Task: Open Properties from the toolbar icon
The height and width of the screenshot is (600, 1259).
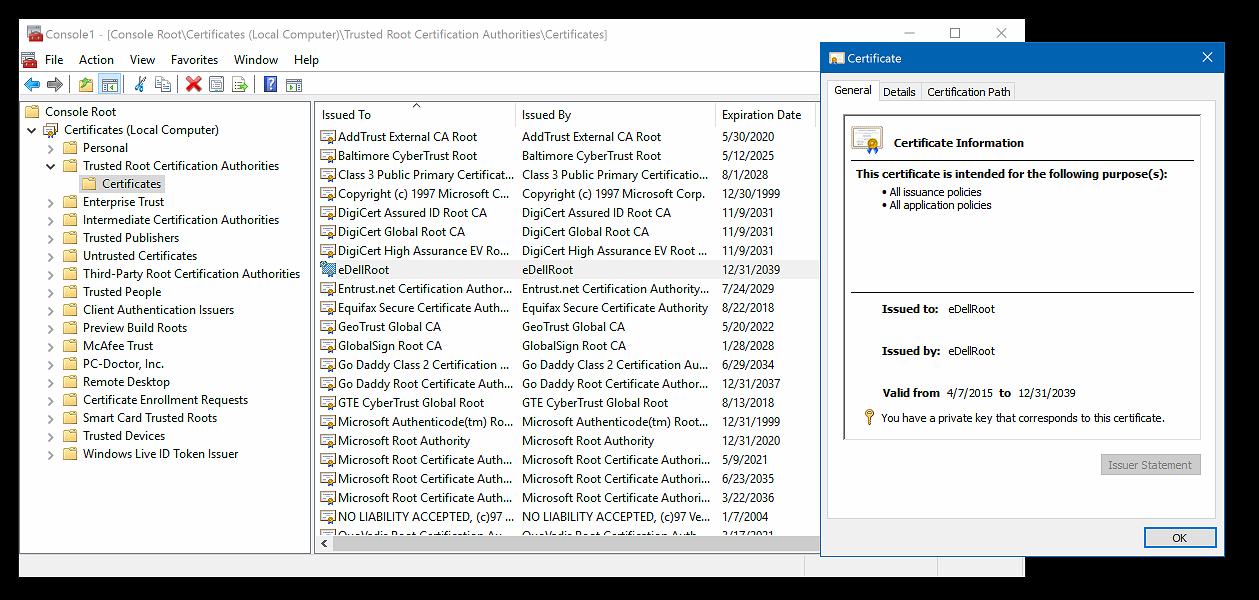Action: 217,85
